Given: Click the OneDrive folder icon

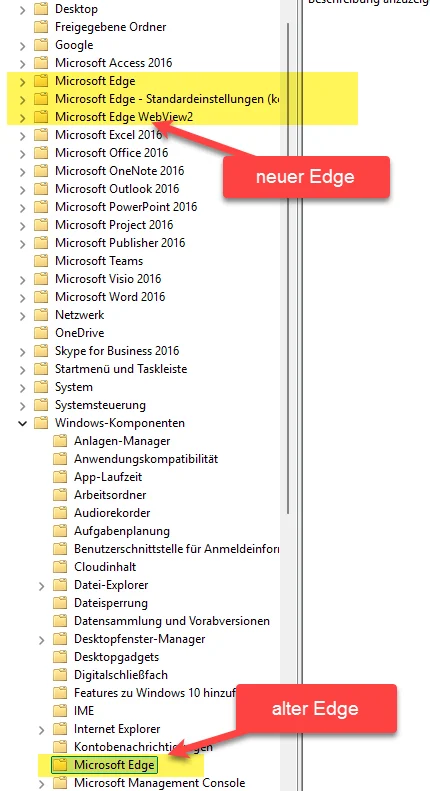Looking at the screenshot, I should coord(41,333).
